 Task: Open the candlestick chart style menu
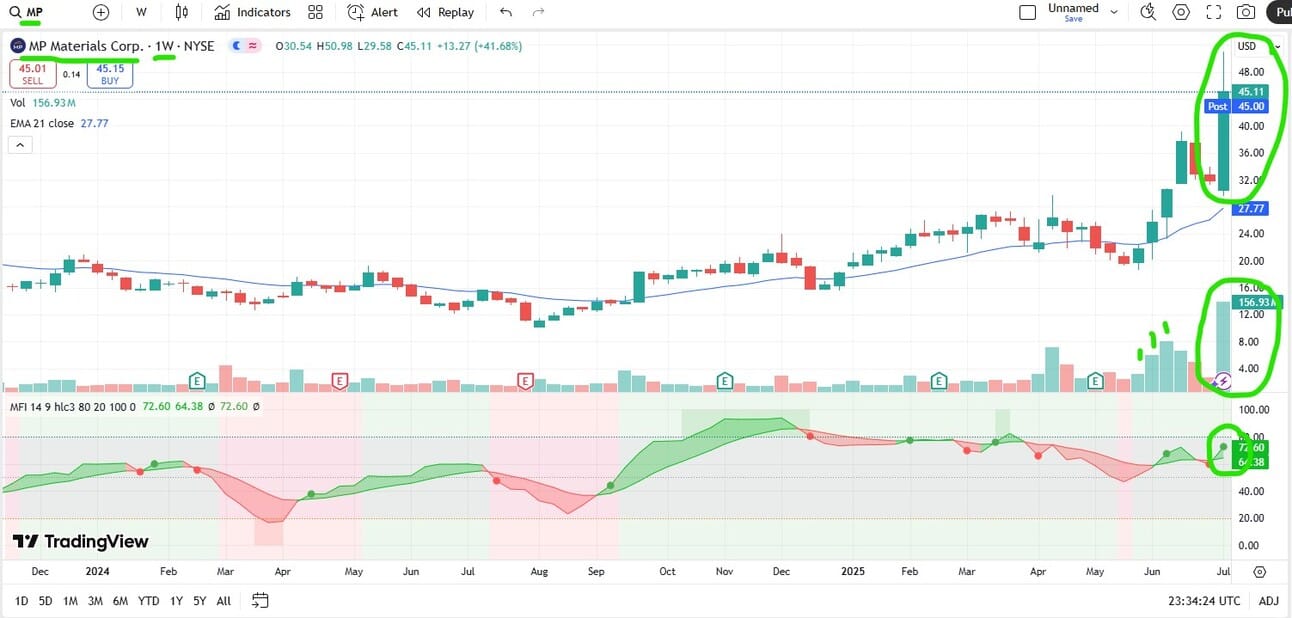coord(181,12)
